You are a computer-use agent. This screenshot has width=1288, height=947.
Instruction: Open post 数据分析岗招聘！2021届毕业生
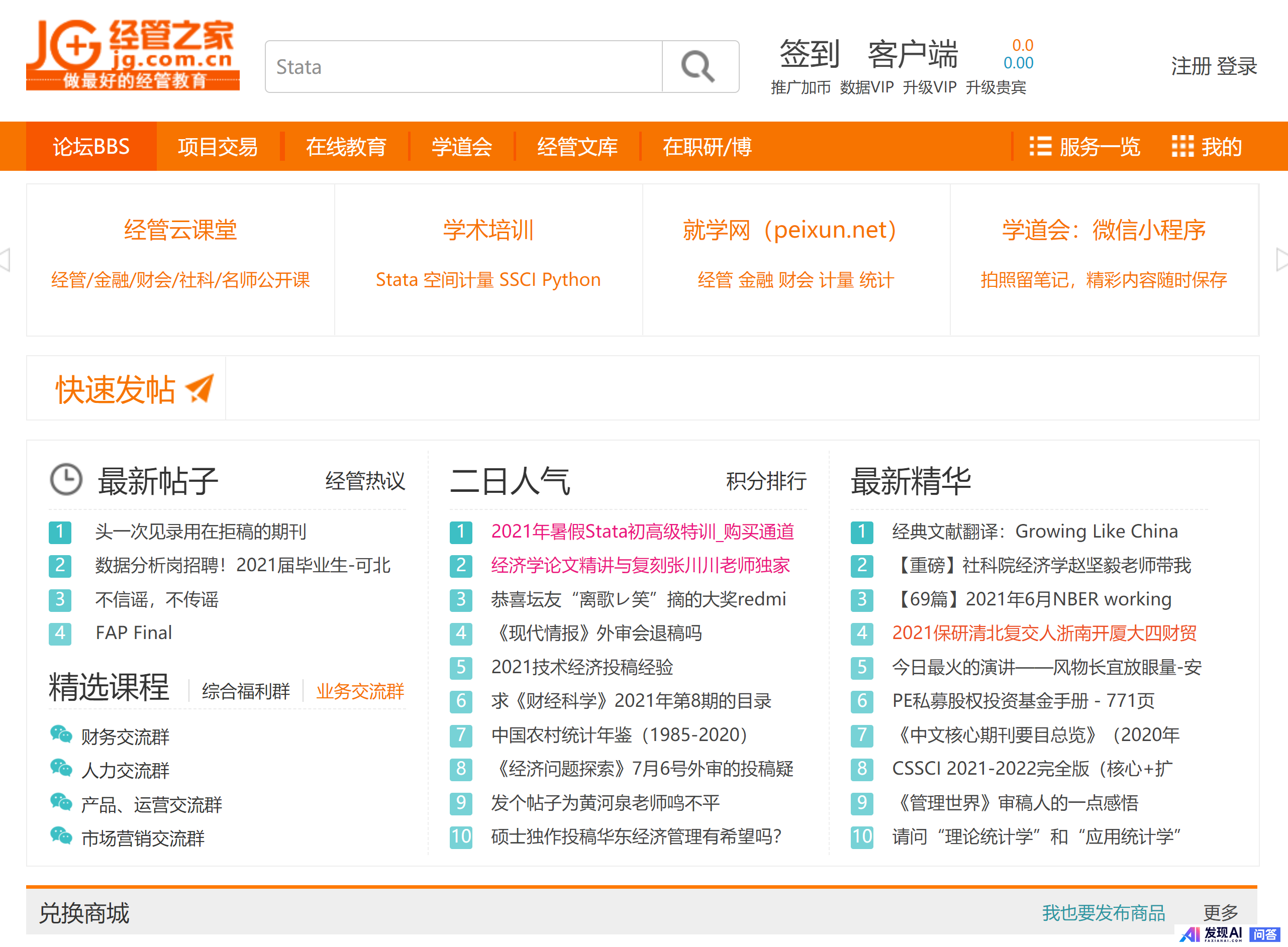(243, 565)
